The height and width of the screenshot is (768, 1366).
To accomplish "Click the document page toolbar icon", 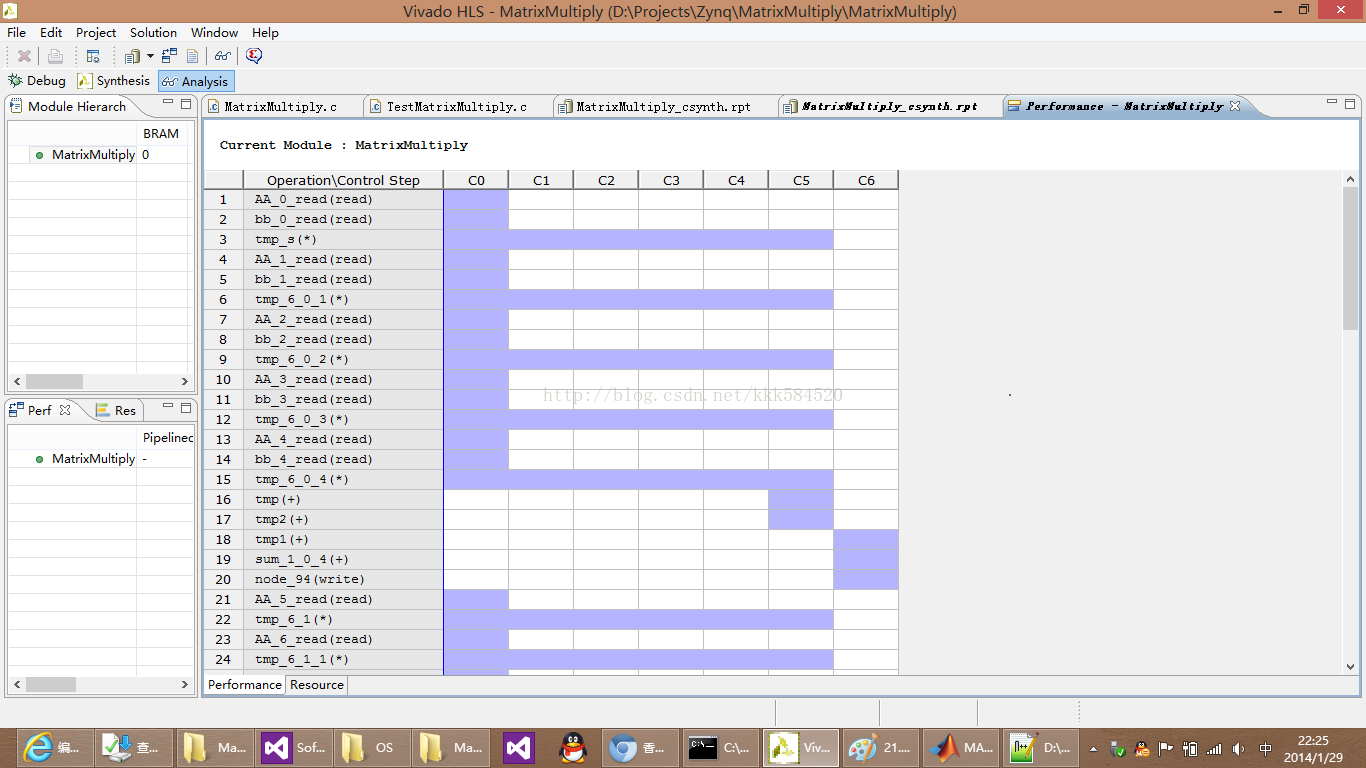I will tap(193, 57).
